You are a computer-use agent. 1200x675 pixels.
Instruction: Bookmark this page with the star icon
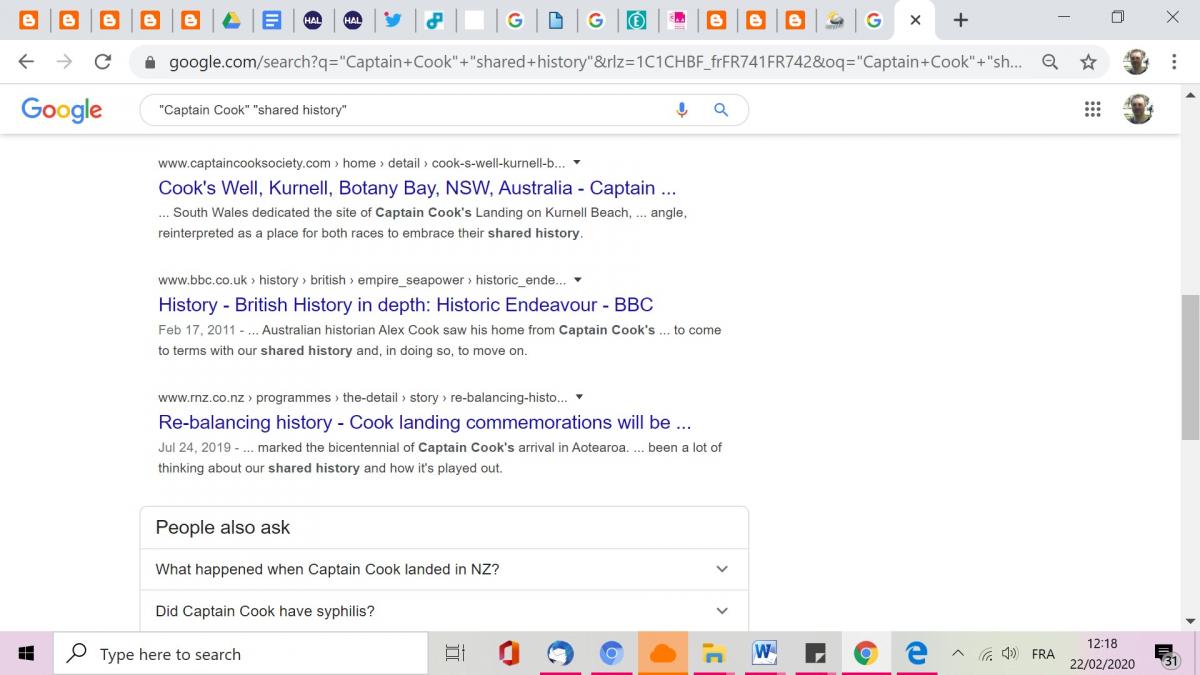point(1088,62)
